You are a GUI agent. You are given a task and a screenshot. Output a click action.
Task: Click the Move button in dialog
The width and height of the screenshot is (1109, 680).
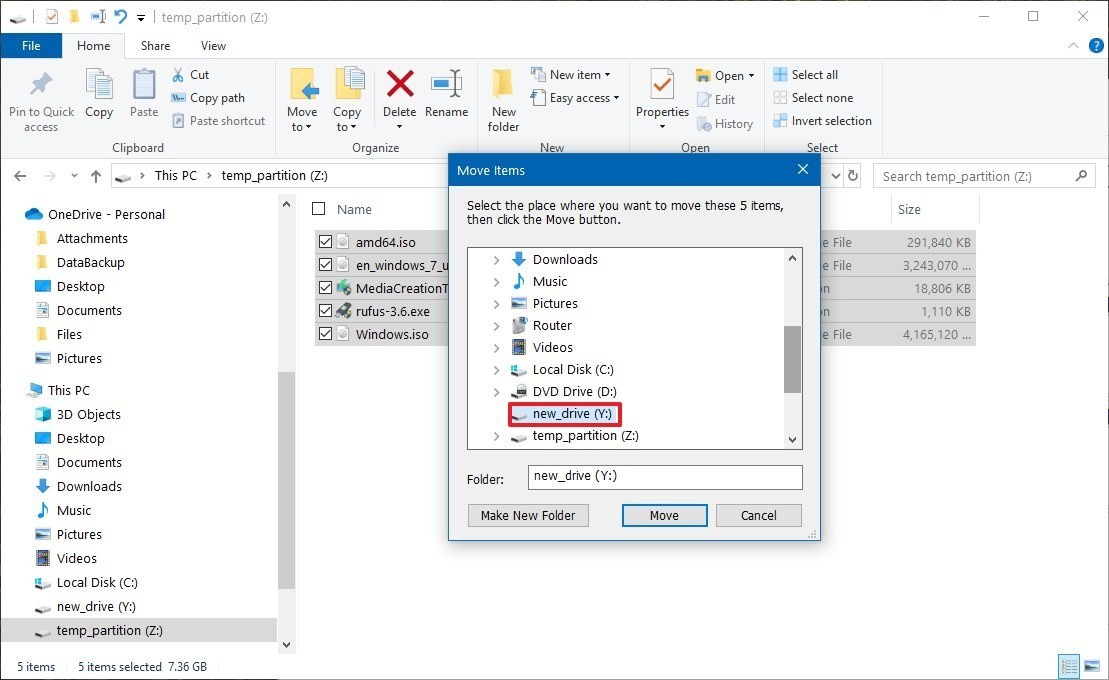click(664, 516)
